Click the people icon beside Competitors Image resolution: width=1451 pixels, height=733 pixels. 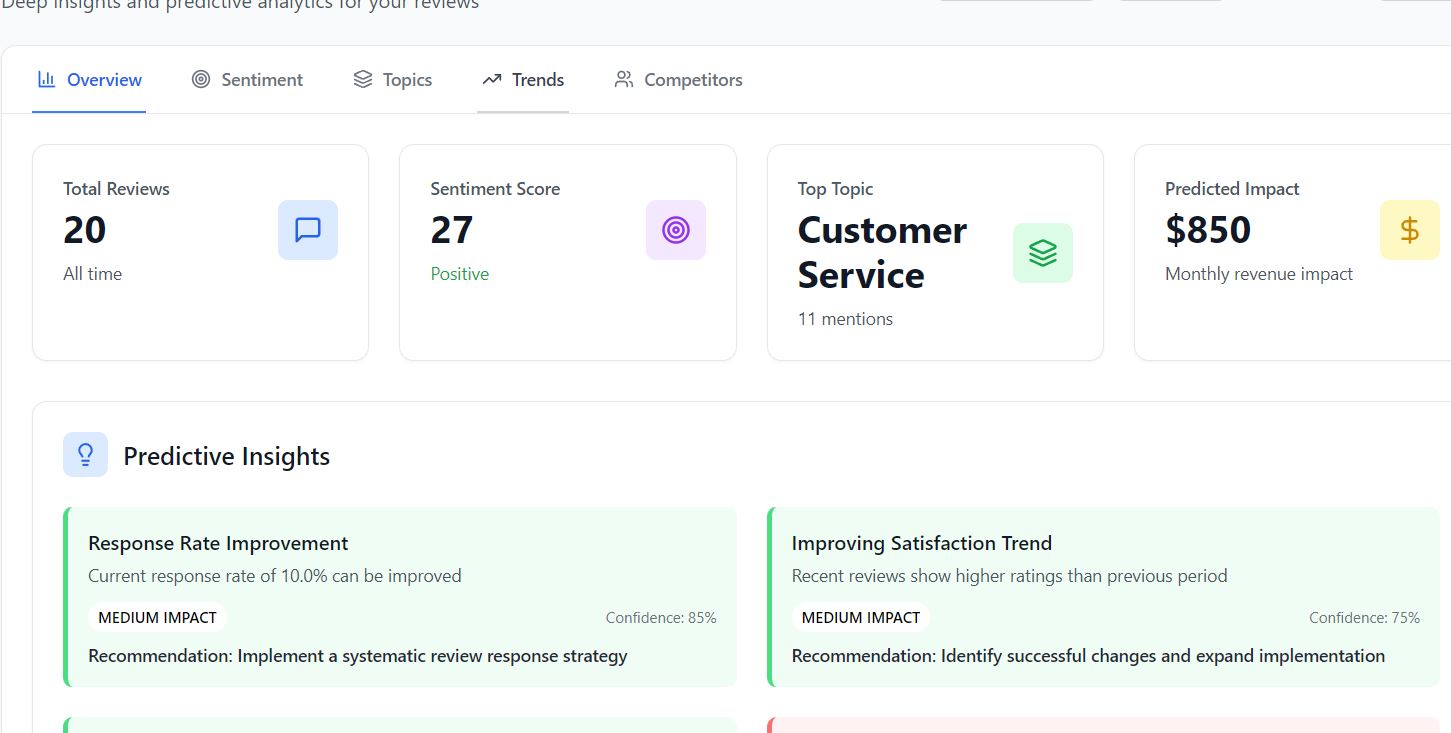[624, 79]
